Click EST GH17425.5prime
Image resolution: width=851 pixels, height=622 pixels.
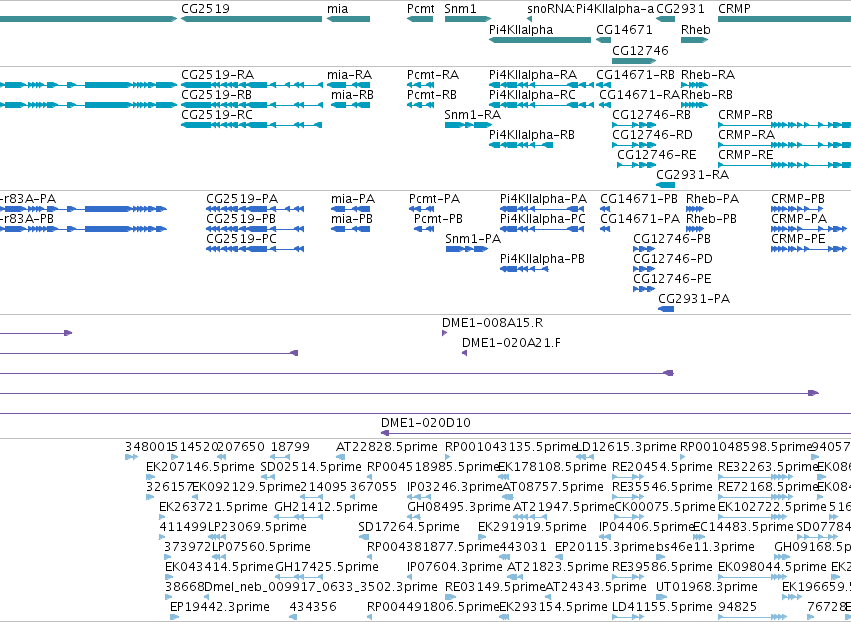(299, 577)
